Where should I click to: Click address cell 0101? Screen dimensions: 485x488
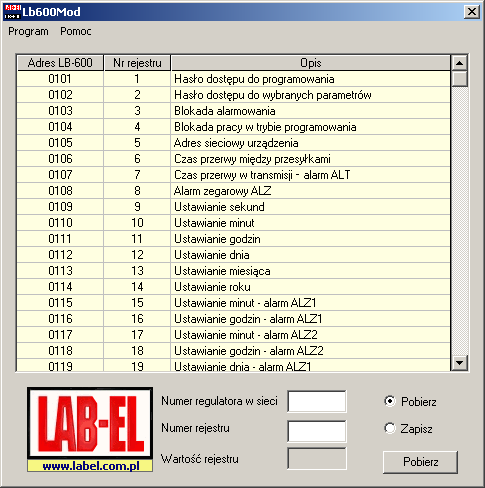pyautogui.click(x=60, y=79)
